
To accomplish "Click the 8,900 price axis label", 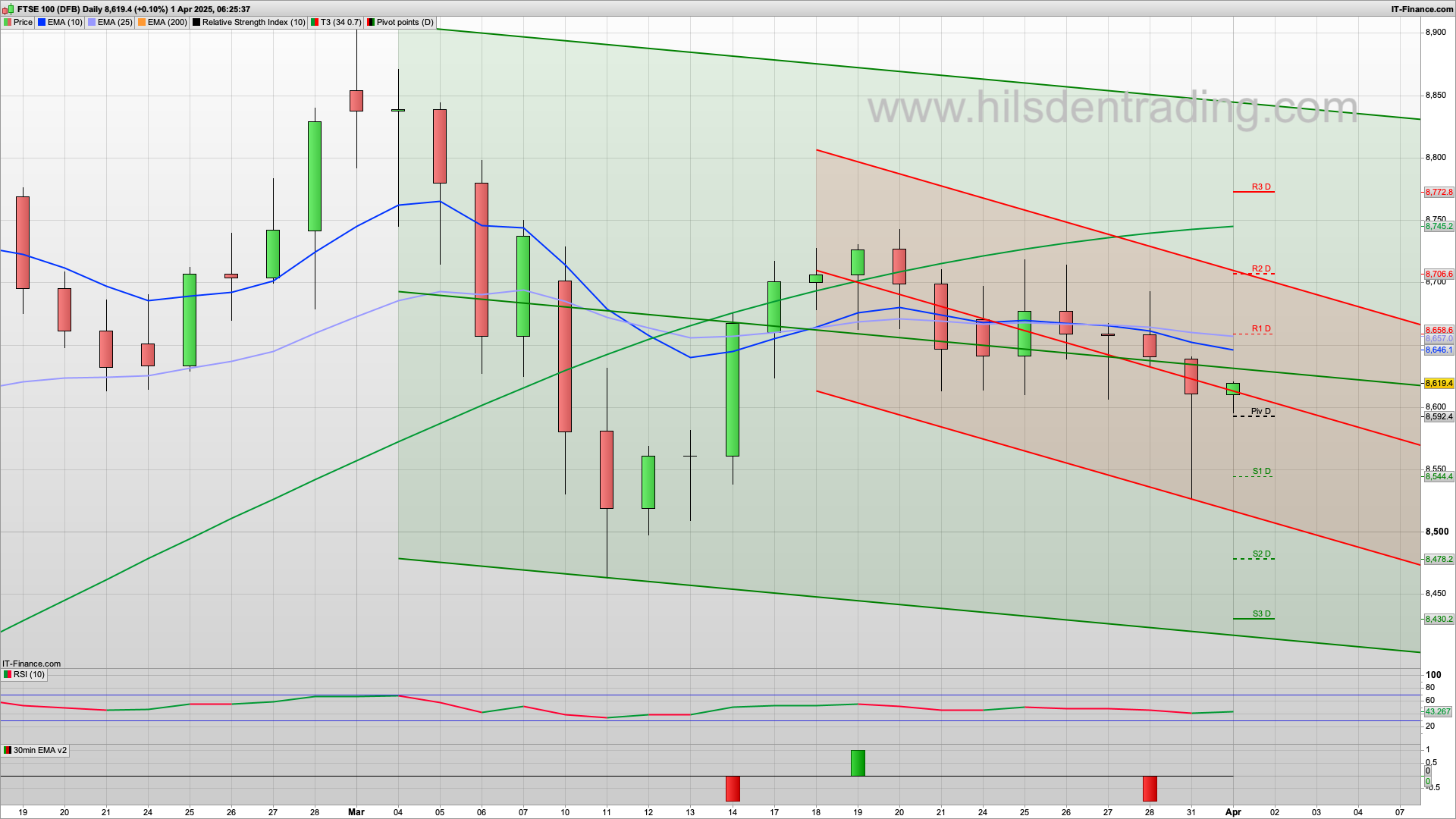I will click(1436, 33).
